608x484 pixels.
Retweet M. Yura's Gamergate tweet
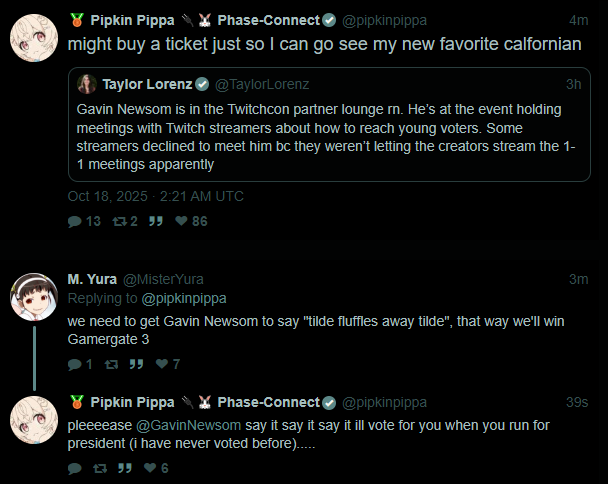click(111, 365)
